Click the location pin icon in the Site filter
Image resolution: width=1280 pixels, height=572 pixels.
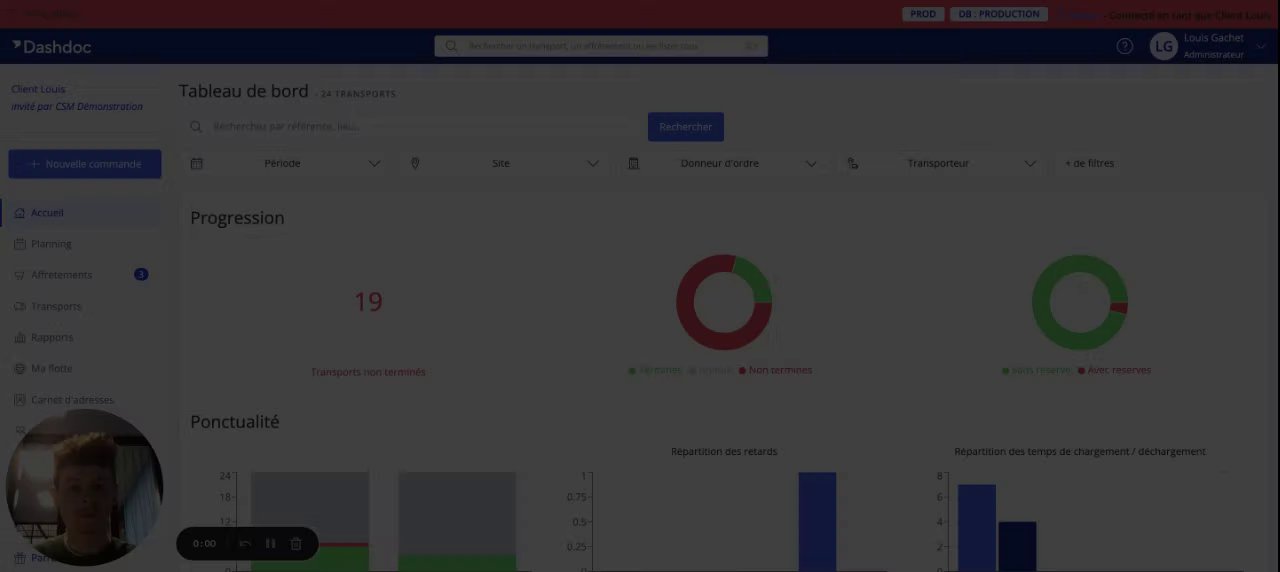[x=415, y=163]
